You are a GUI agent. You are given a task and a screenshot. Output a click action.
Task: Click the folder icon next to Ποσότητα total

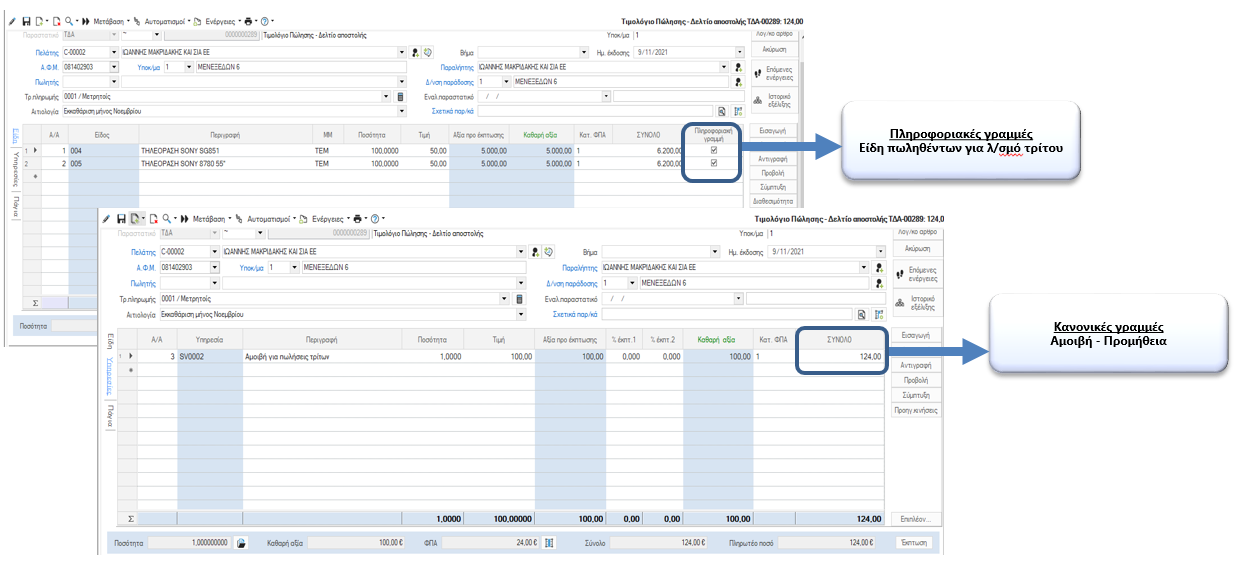(x=241, y=543)
